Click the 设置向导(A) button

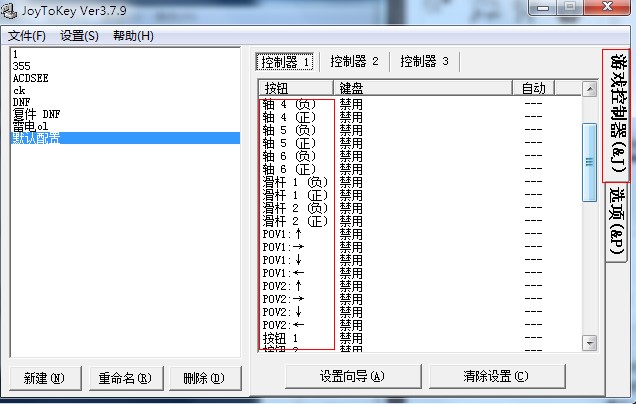pos(353,376)
